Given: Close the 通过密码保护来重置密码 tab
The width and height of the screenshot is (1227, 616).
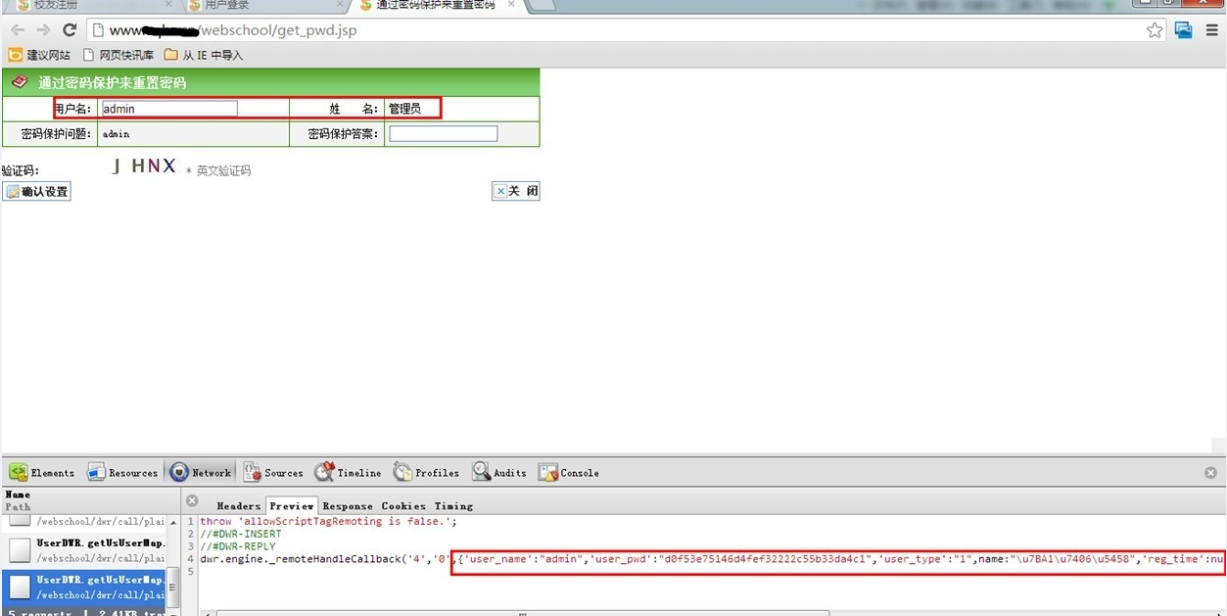Looking at the screenshot, I should (x=512, y=5).
